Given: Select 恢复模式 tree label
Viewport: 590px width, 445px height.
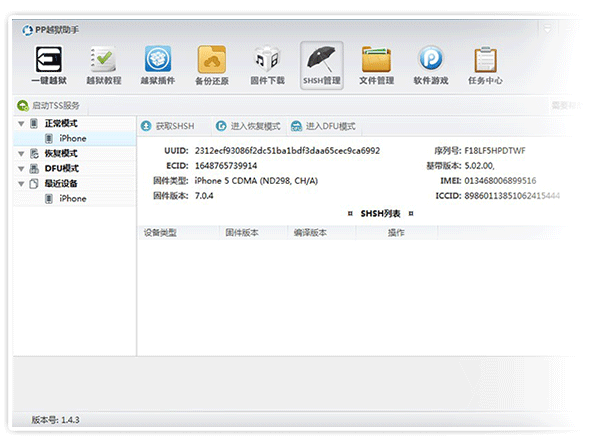Looking at the screenshot, I should pos(61,153).
